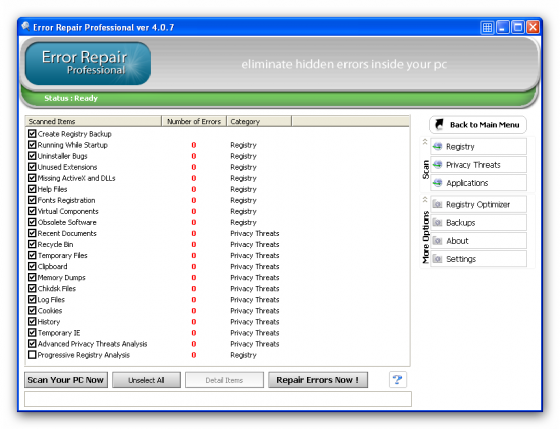Sort by Number of Errors column header
The image size is (560, 429).
pyautogui.click(x=194, y=121)
